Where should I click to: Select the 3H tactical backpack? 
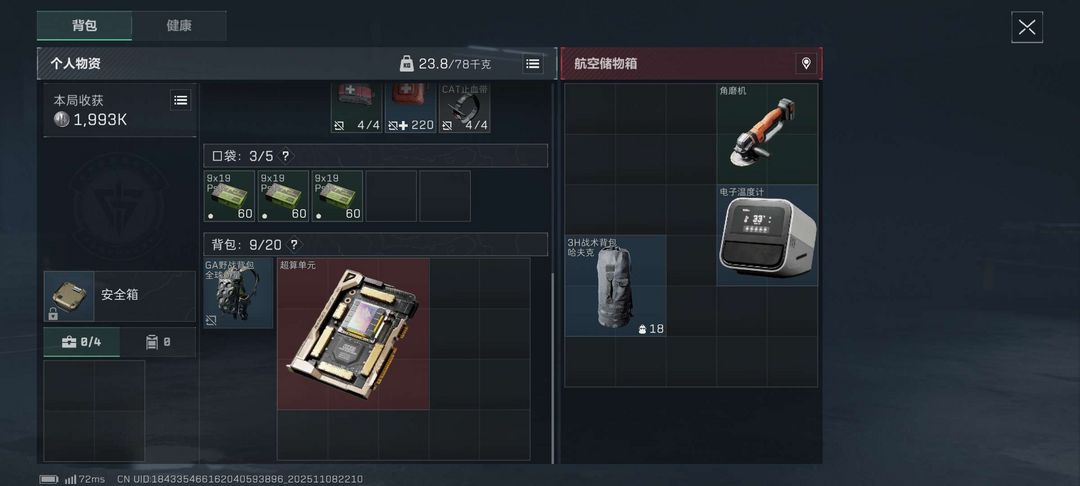coord(616,286)
